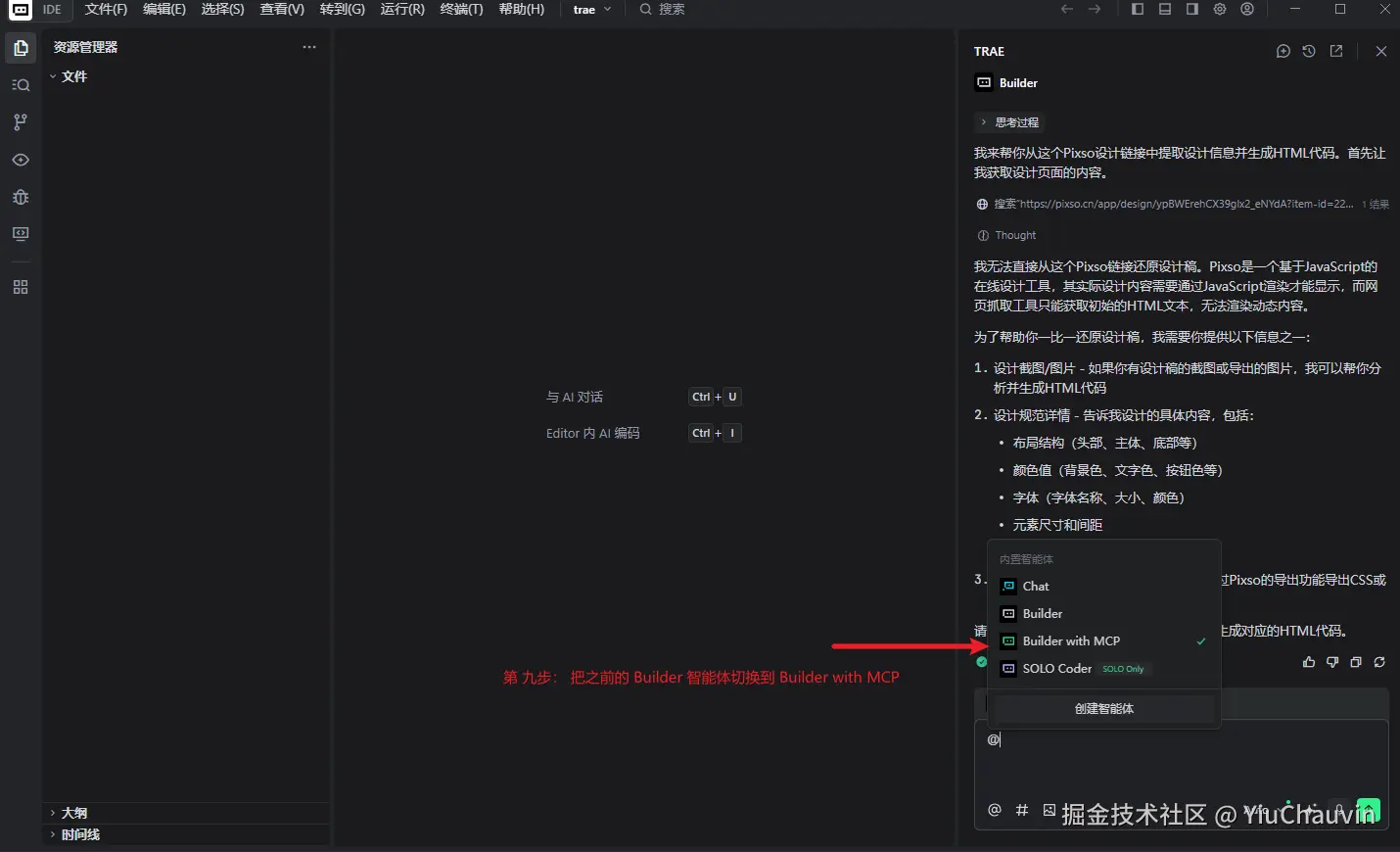Open the Explorer more actions ellipsis
The height and width of the screenshot is (852, 1400).
point(309,47)
